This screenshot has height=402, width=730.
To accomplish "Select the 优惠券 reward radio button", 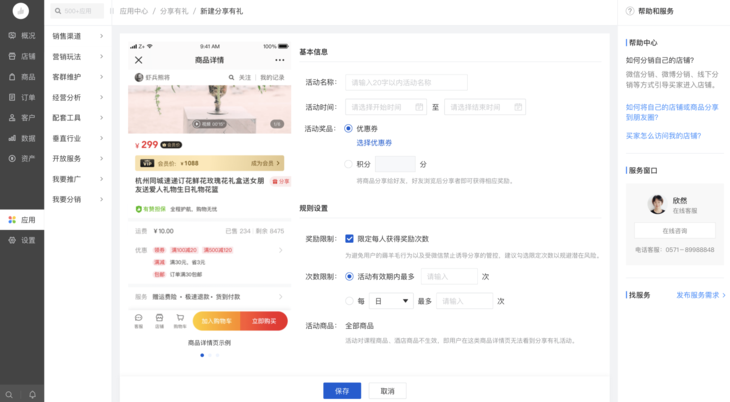I will (348, 129).
